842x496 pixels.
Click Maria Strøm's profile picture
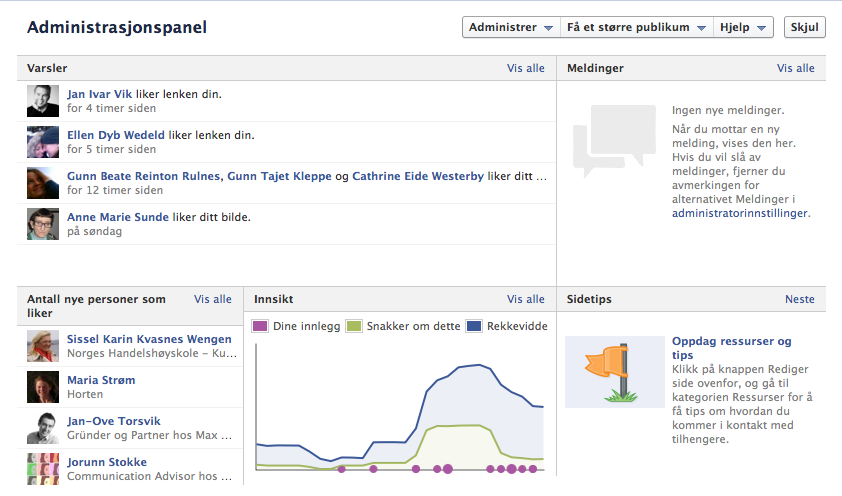[43, 387]
